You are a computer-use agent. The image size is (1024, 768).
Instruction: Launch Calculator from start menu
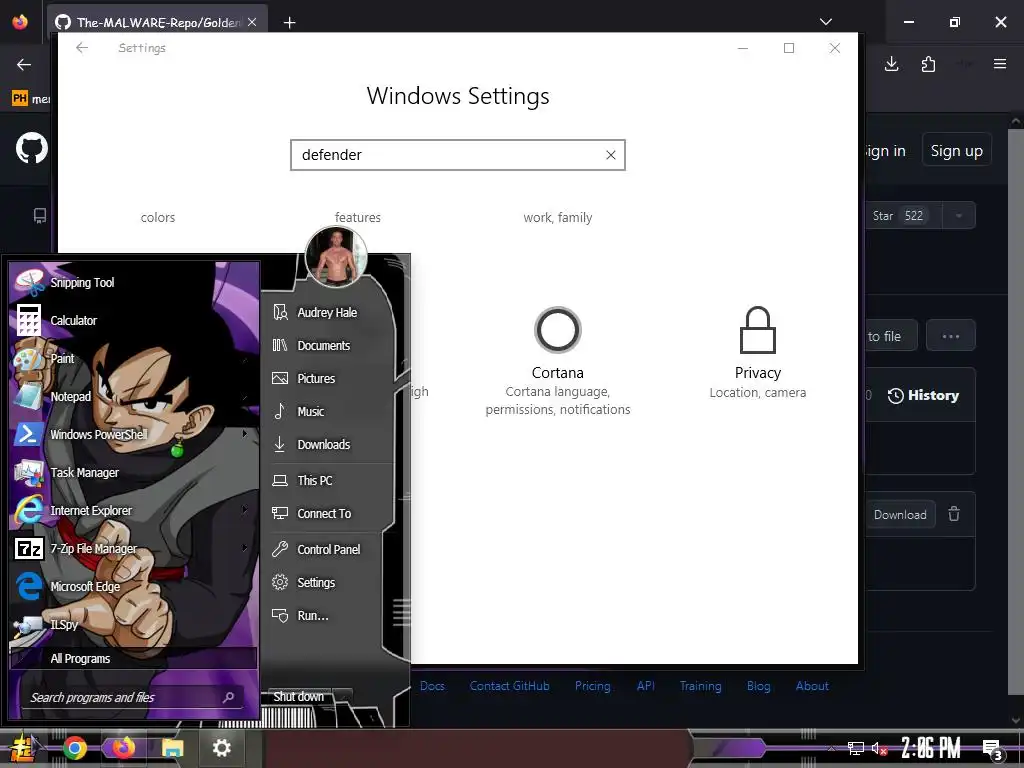tap(133, 320)
